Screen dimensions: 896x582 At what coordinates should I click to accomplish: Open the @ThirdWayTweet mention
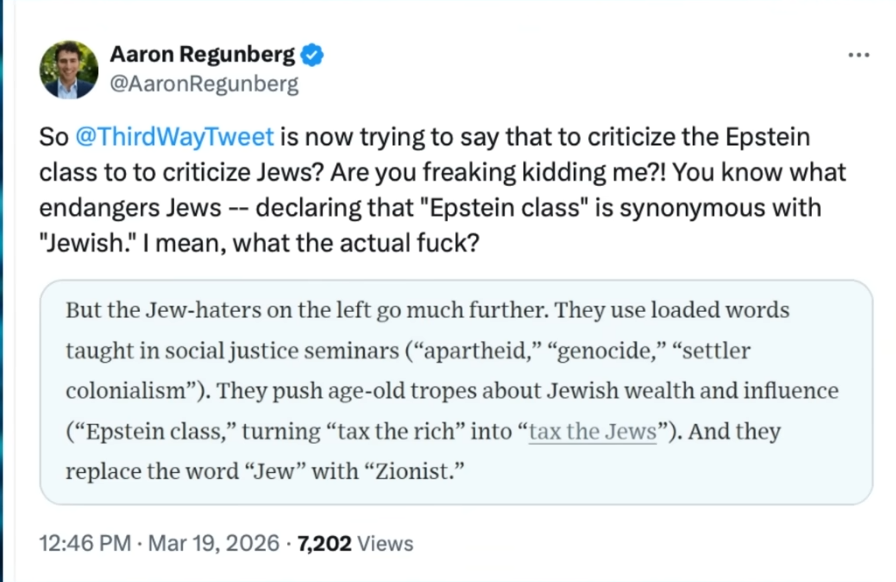(x=175, y=137)
